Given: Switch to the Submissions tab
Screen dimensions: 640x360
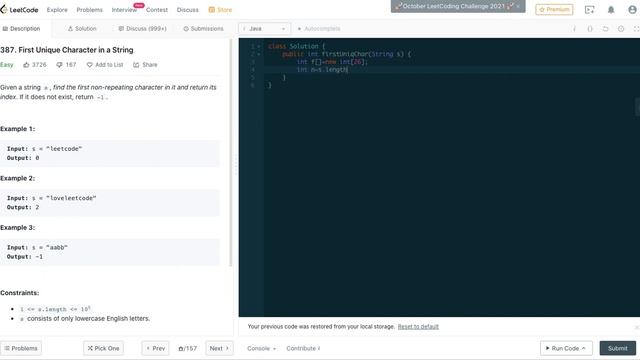Looking at the screenshot, I should coord(203,29).
